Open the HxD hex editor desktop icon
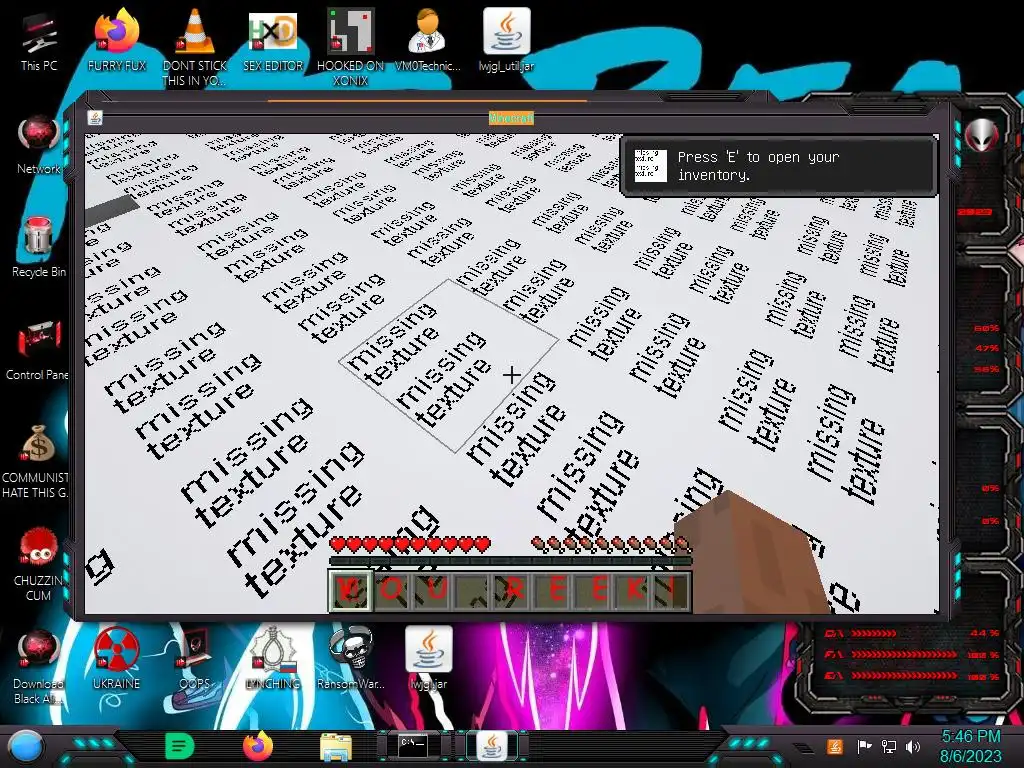This screenshot has height=768, width=1024. [x=273, y=38]
